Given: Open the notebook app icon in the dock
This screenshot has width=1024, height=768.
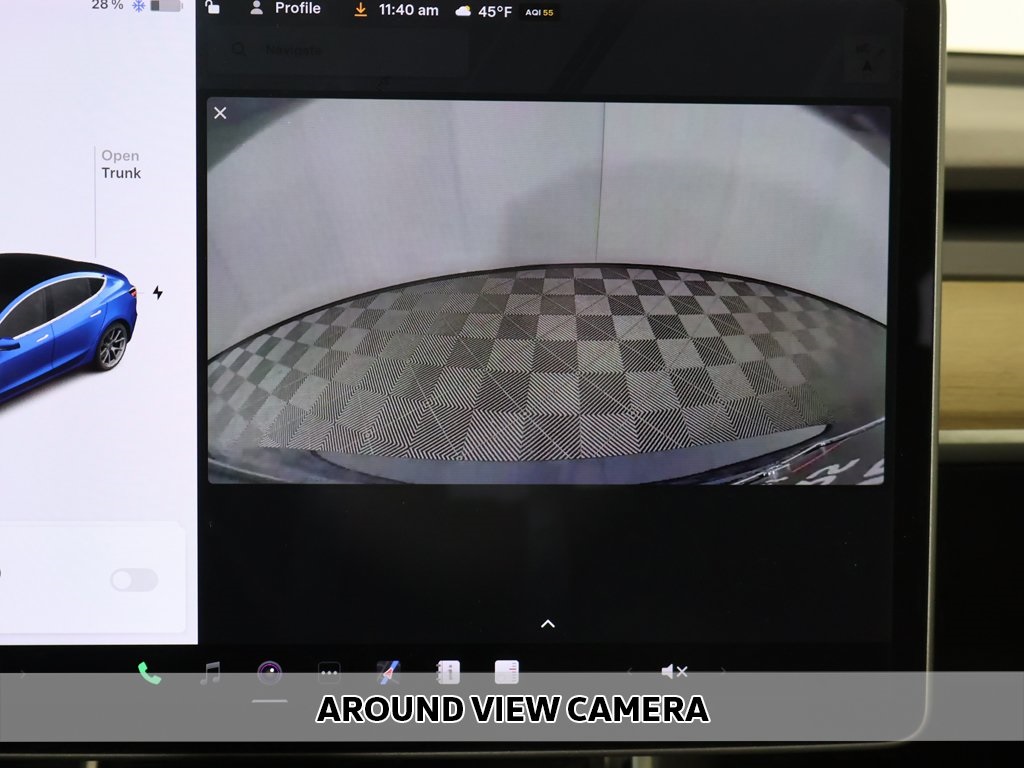Looking at the screenshot, I should coord(448,673).
